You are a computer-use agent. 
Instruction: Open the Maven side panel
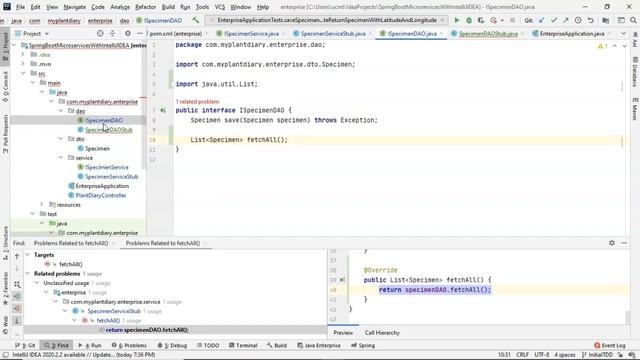635,108
